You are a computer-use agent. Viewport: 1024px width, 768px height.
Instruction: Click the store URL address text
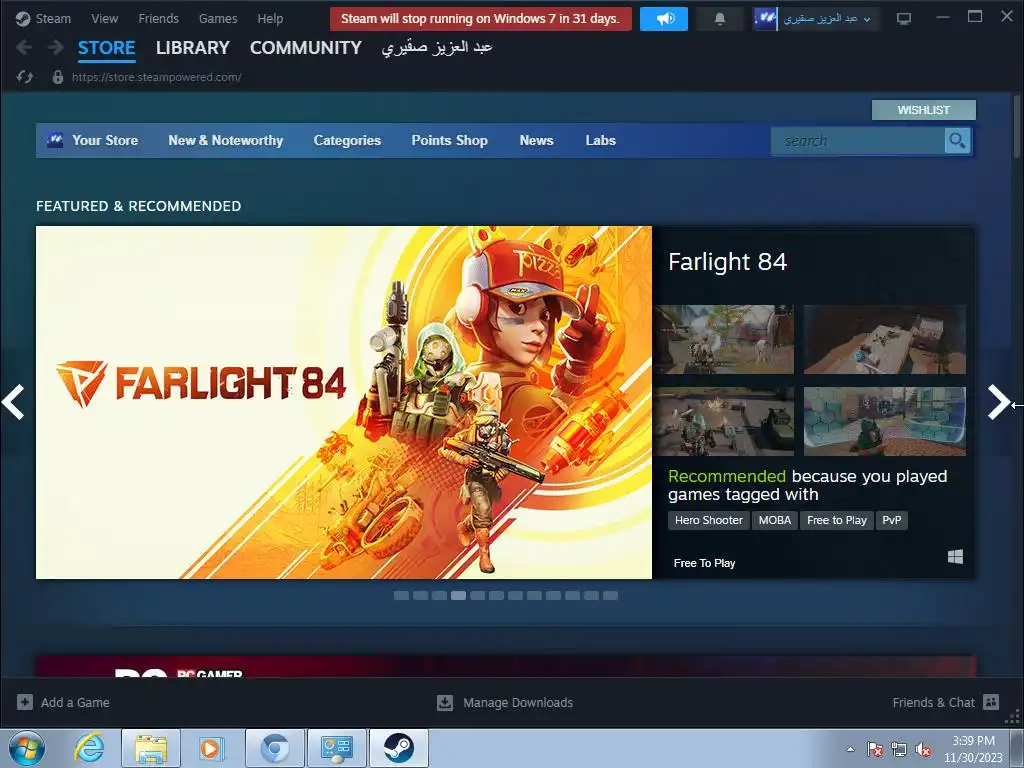(156, 77)
